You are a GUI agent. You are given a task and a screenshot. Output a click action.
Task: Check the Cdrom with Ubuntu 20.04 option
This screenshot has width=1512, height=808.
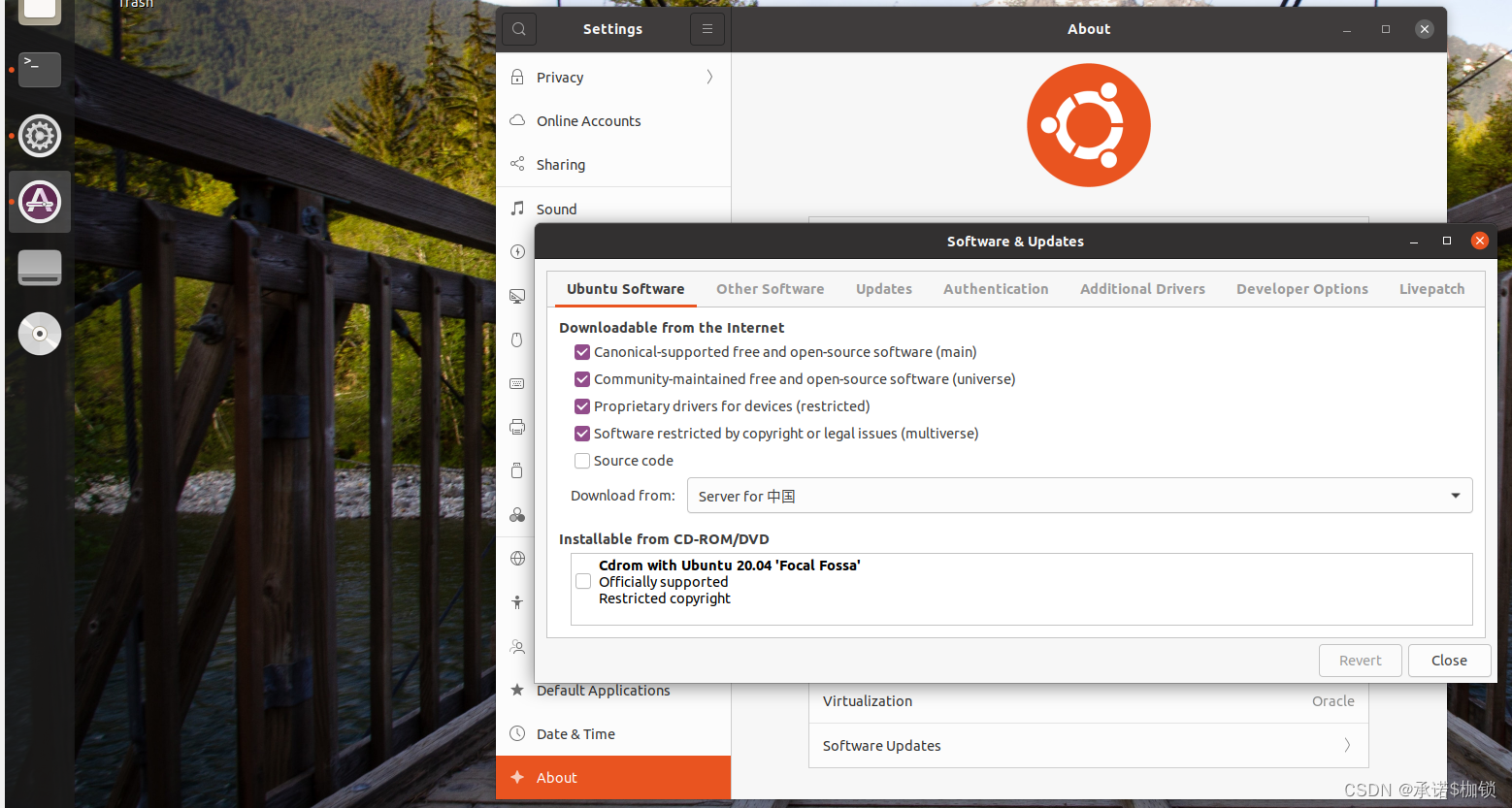582,581
